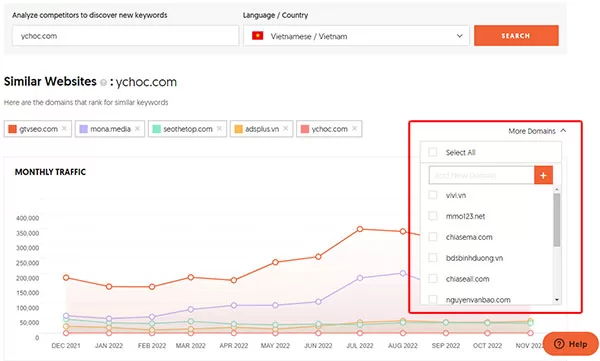The width and height of the screenshot is (600, 361).
Task: Tick the Select All checkbox
Action: (x=433, y=152)
